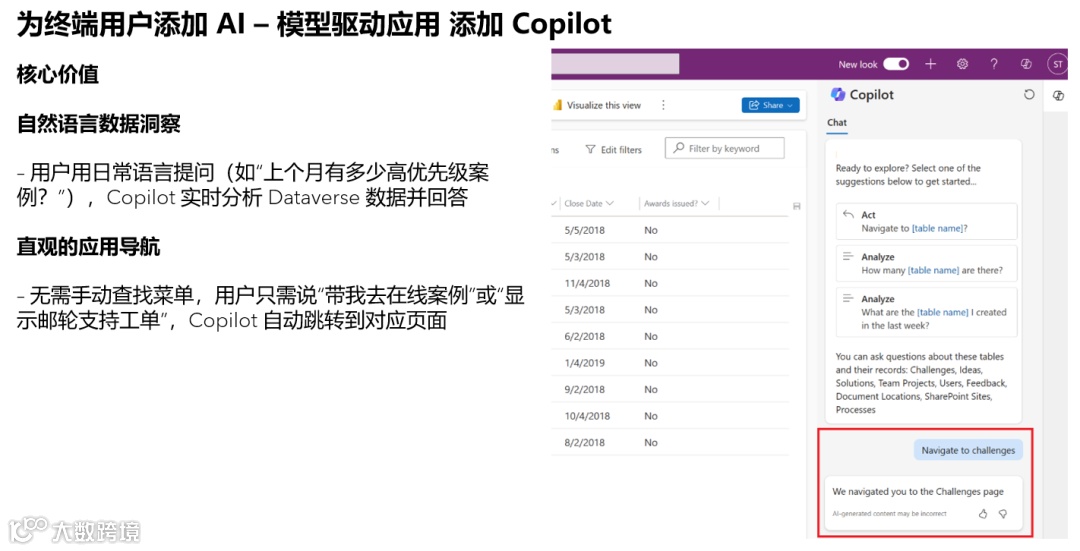Click the row dated 5/5/2018

(x=669, y=230)
